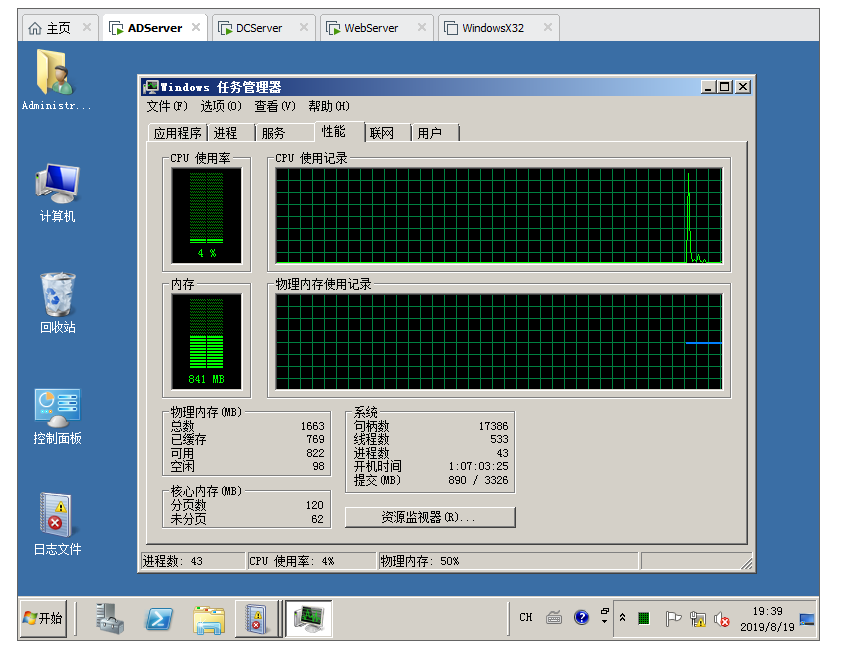Click the Action Center flag tray icon

pyautogui.click(x=673, y=619)
